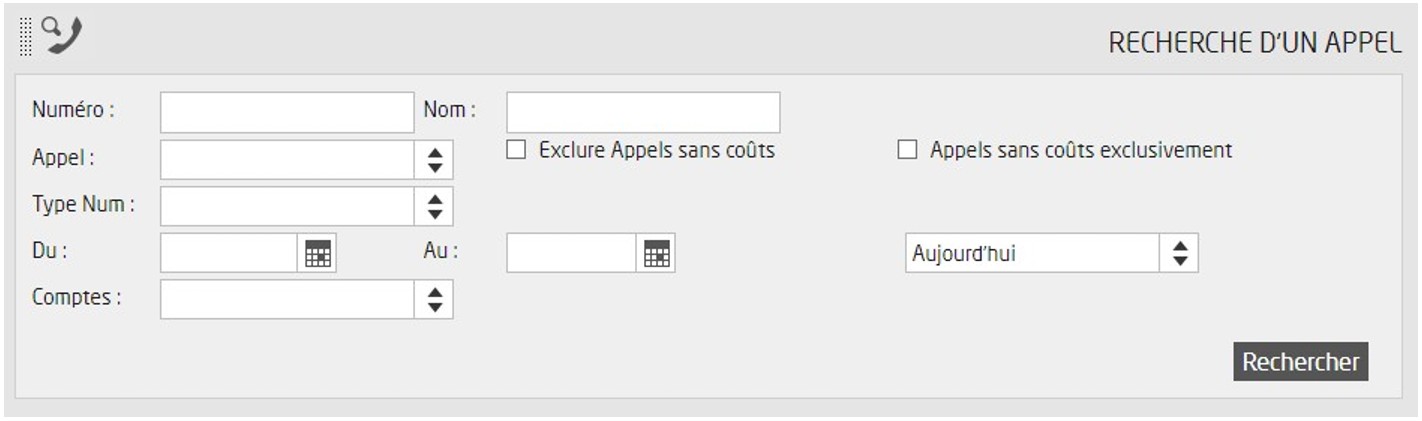
Task: Open the Aujourd'hui period dropdown
Action: (x=1179, y=254)
